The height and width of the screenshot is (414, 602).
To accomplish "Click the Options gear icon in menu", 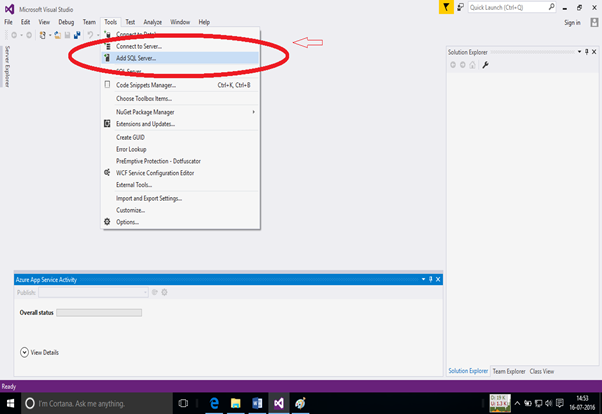I will [107, 222].
